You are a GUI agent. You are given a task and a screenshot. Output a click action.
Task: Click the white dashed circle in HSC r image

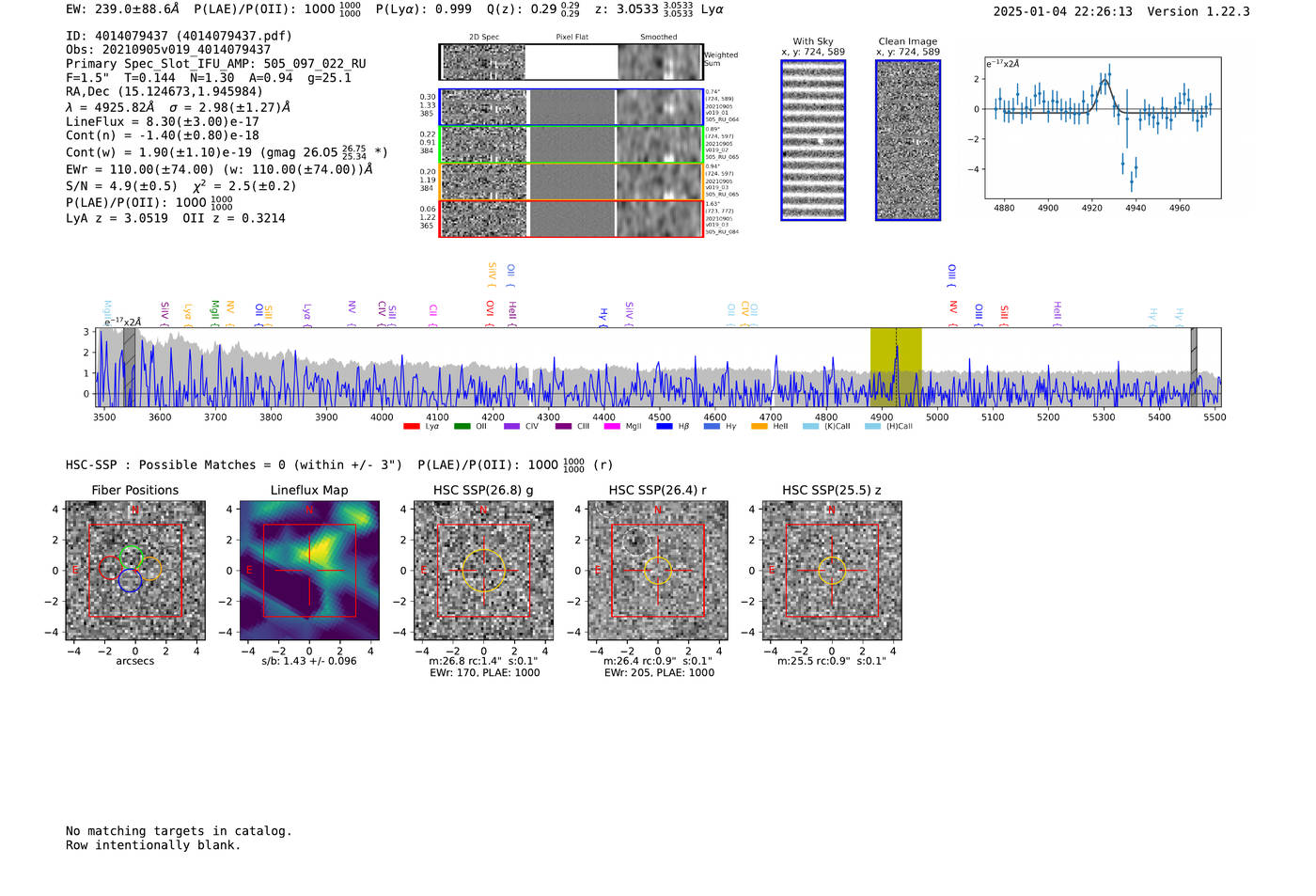[x=636, y=541]
